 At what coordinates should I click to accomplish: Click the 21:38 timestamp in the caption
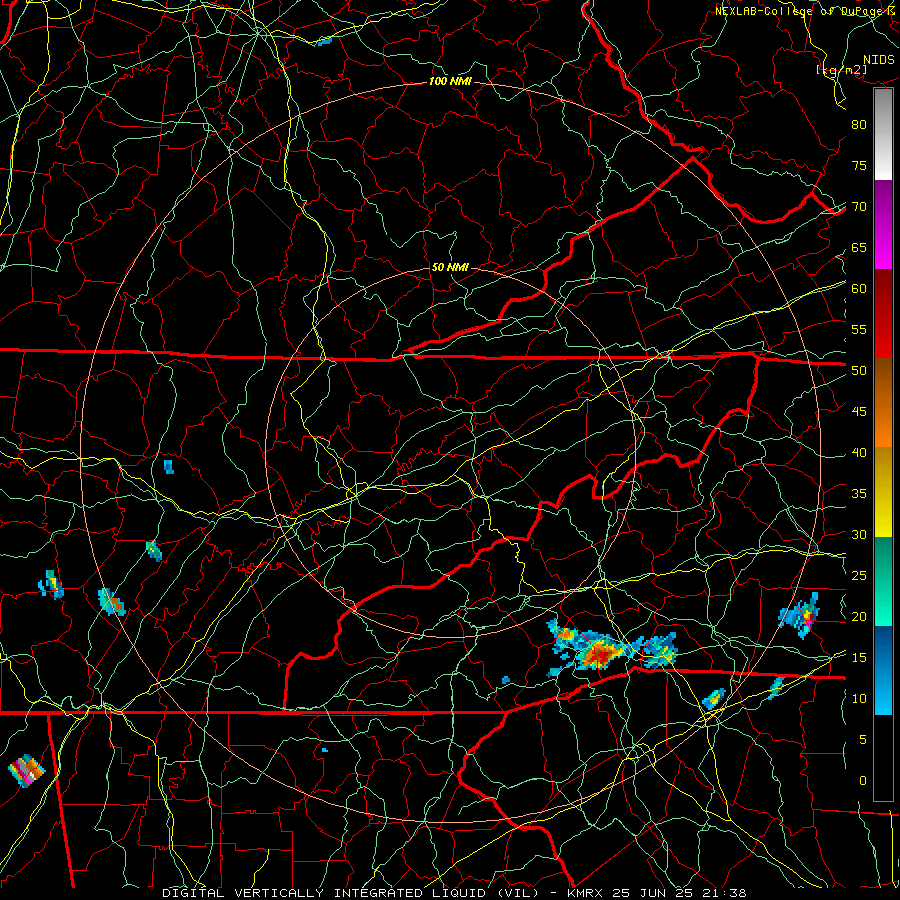pyautogui.click(x=725, y=893)
